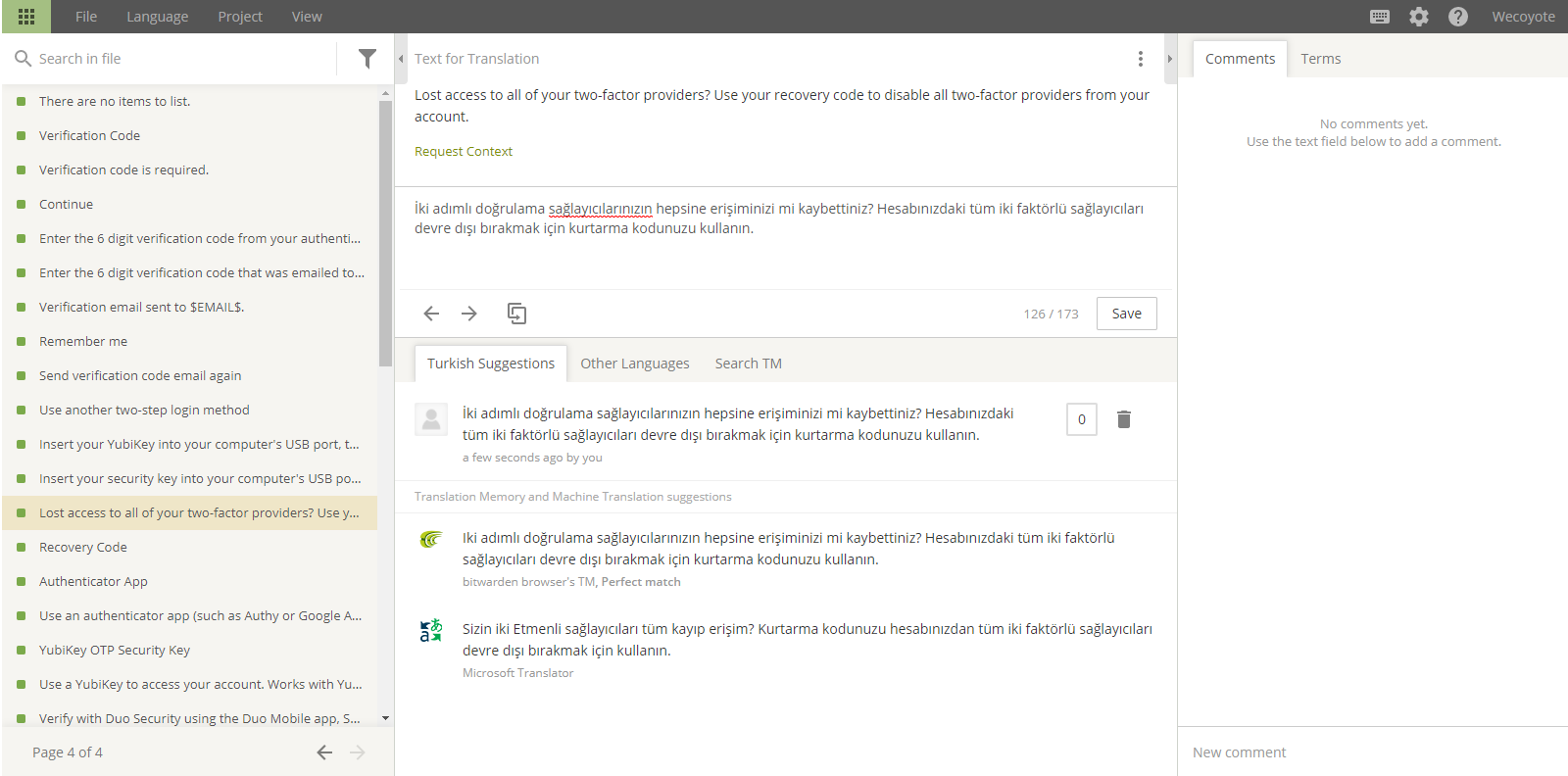The image size is (1568, 776).
Task: Select 'Enter the 6 digit verification code that was emailed' string
Action: (190, 272)
